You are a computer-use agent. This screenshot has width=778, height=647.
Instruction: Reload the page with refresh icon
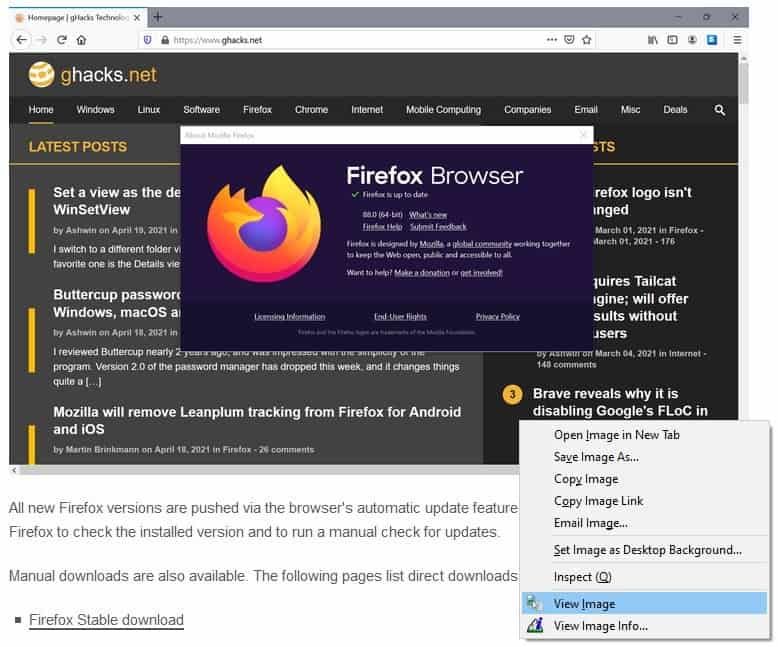[62, 40]
